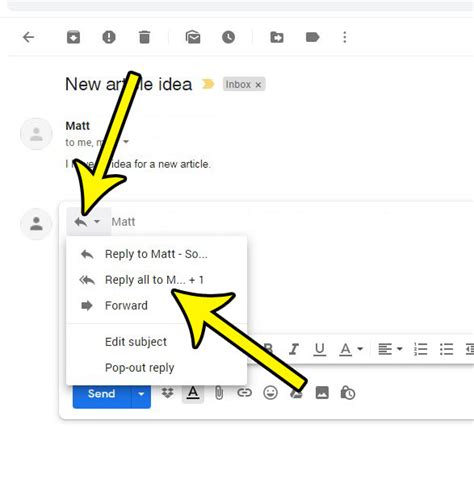Click the Inbox label chip
This screenshot has height=499, width=474.
tap(244, 84)
